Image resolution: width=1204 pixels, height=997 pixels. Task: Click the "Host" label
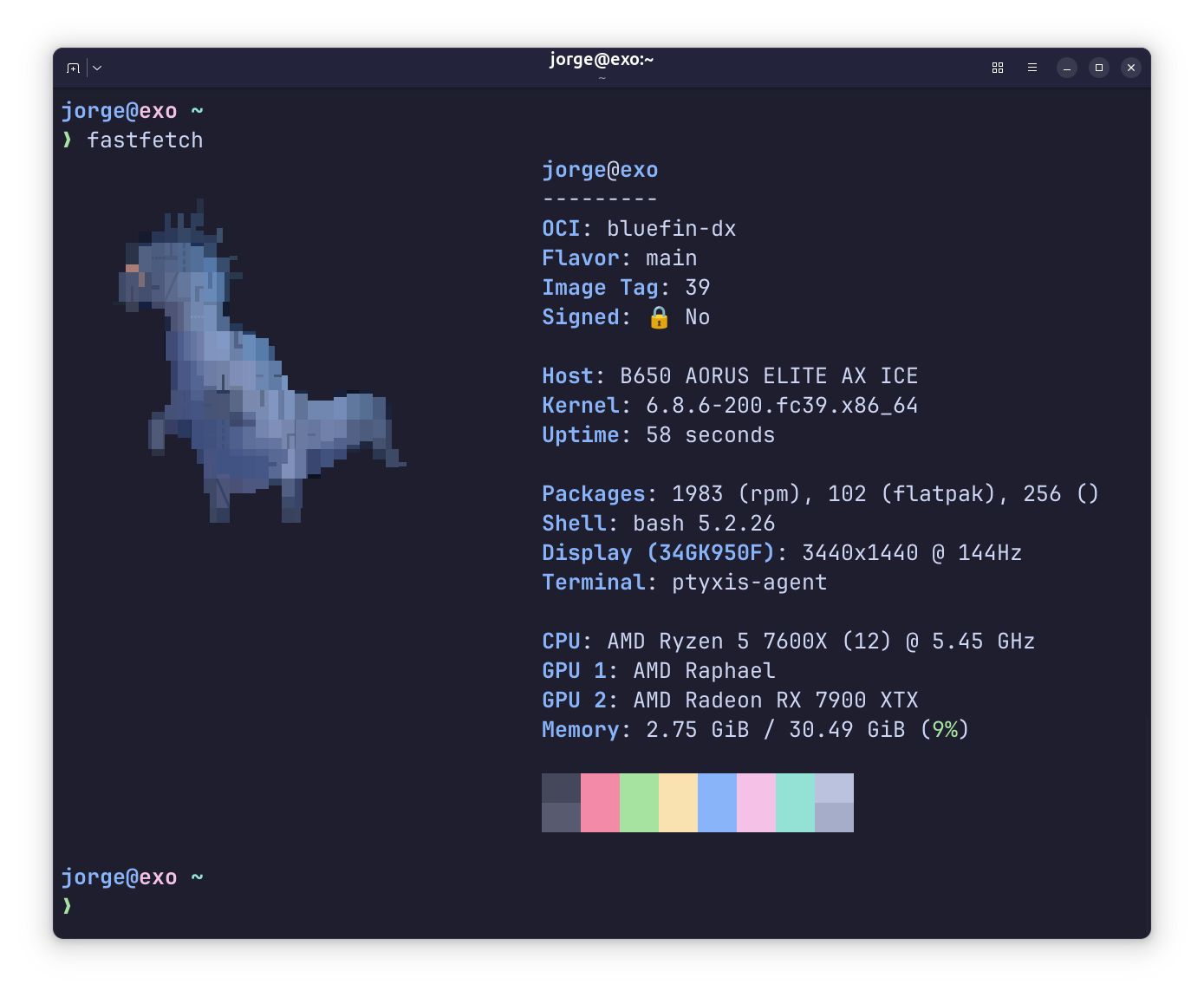click(568, 376)
